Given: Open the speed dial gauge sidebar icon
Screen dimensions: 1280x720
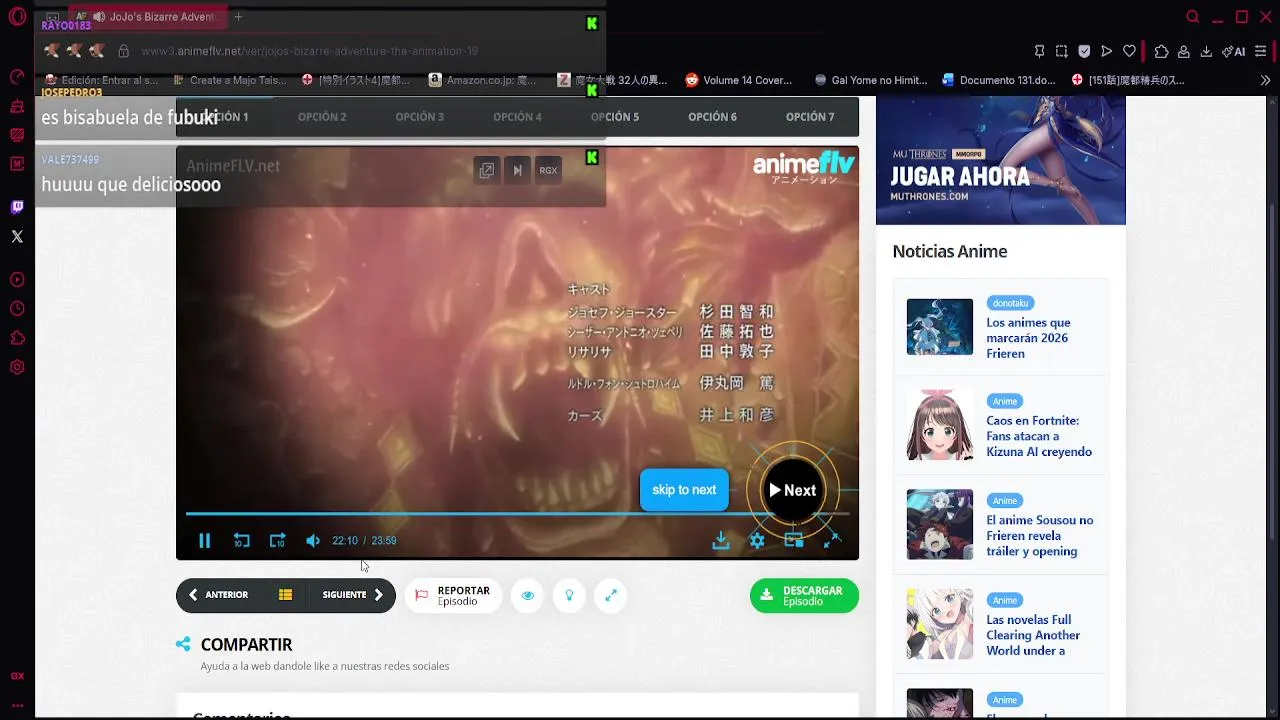Looking at the screenshot, I should (x=17, y=77).
